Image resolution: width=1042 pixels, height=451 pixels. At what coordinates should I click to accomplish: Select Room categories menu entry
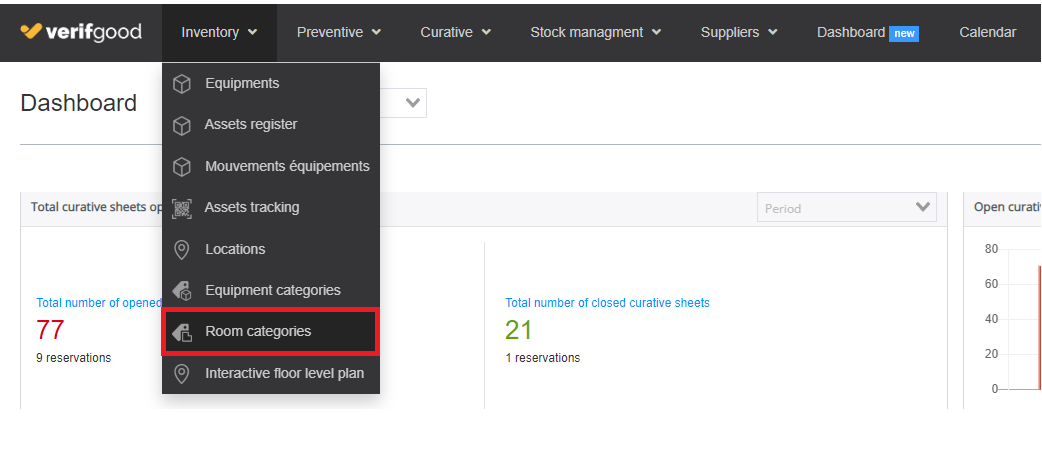270,331
